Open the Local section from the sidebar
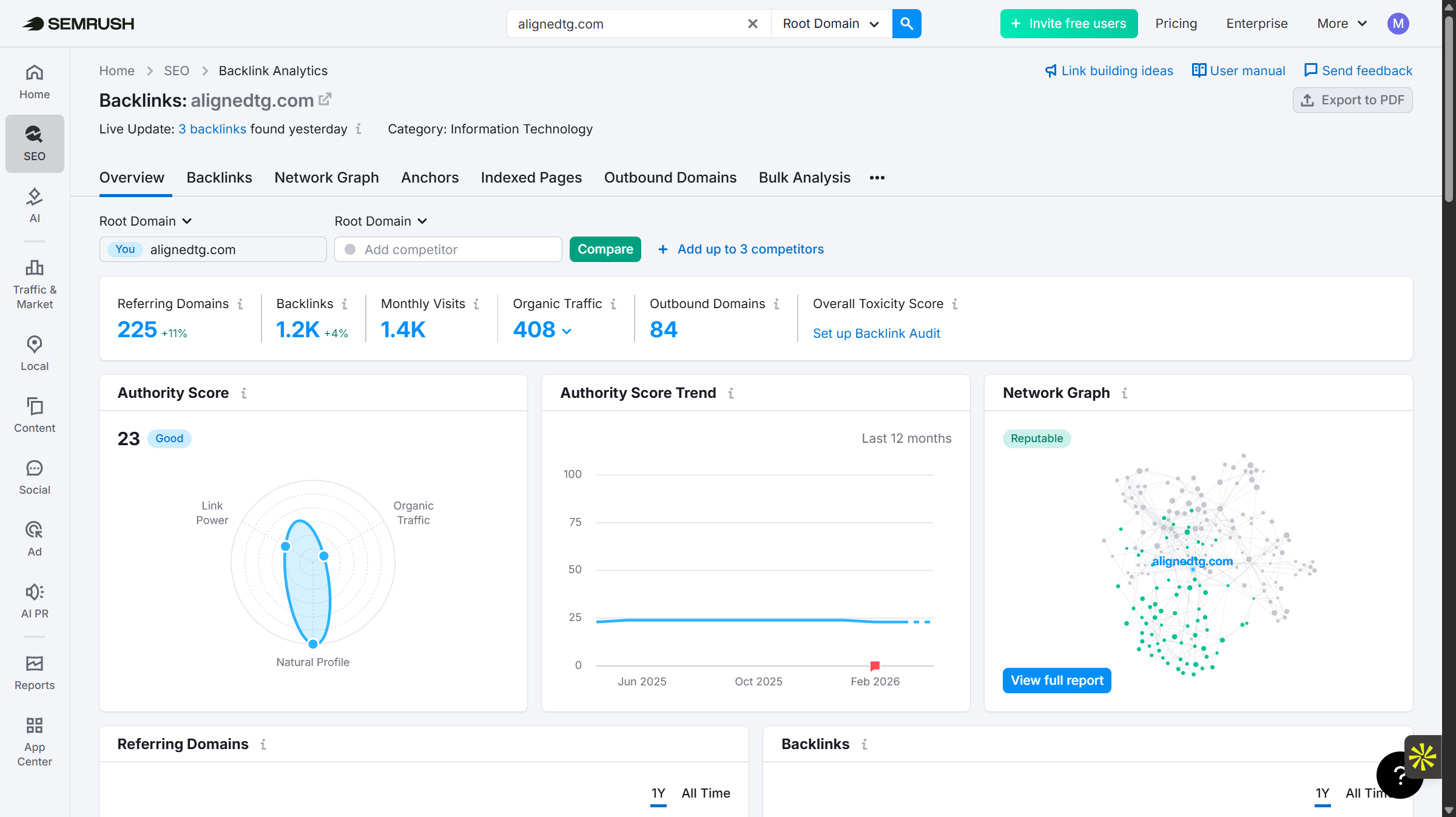This screenshot has width=1456, height=817. click(x=34, y=352)
